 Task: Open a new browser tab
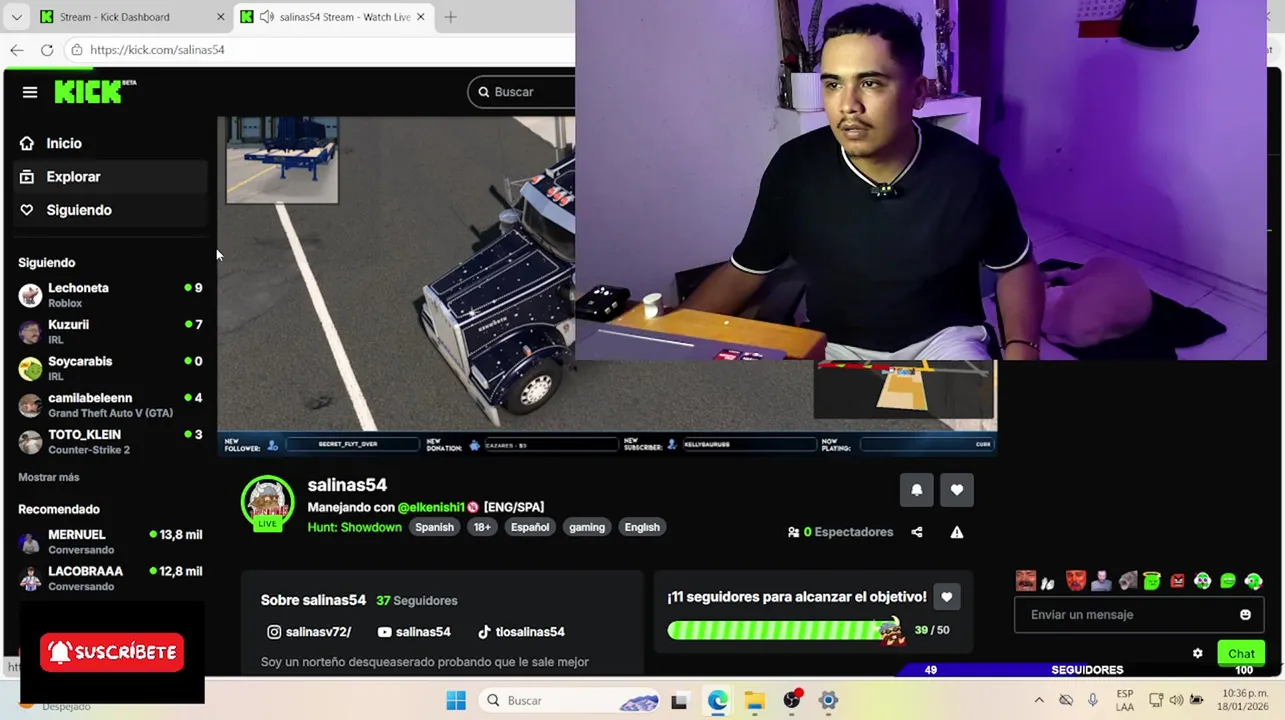pyautogui.click(x=450, y=17)
